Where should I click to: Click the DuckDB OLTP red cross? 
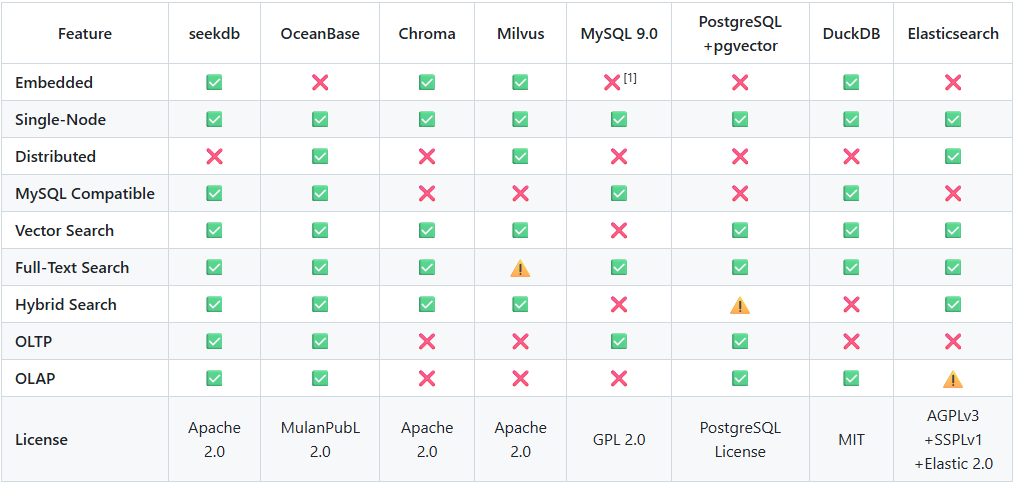[x=851, y=342]
